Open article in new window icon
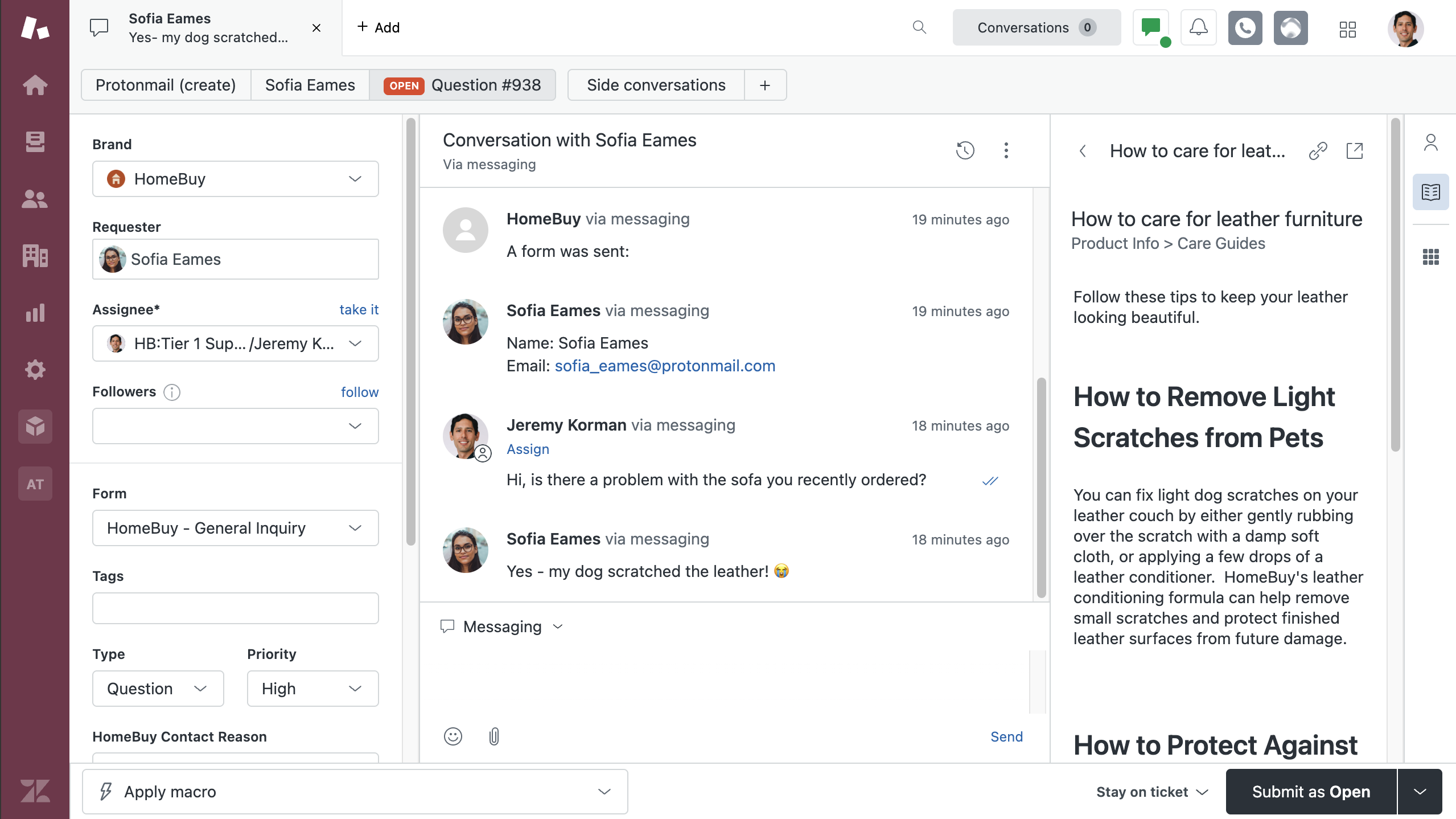 [1355, 151]
